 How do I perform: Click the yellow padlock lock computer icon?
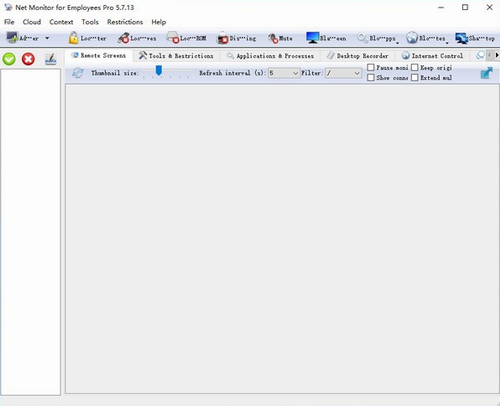pos(73,38)
